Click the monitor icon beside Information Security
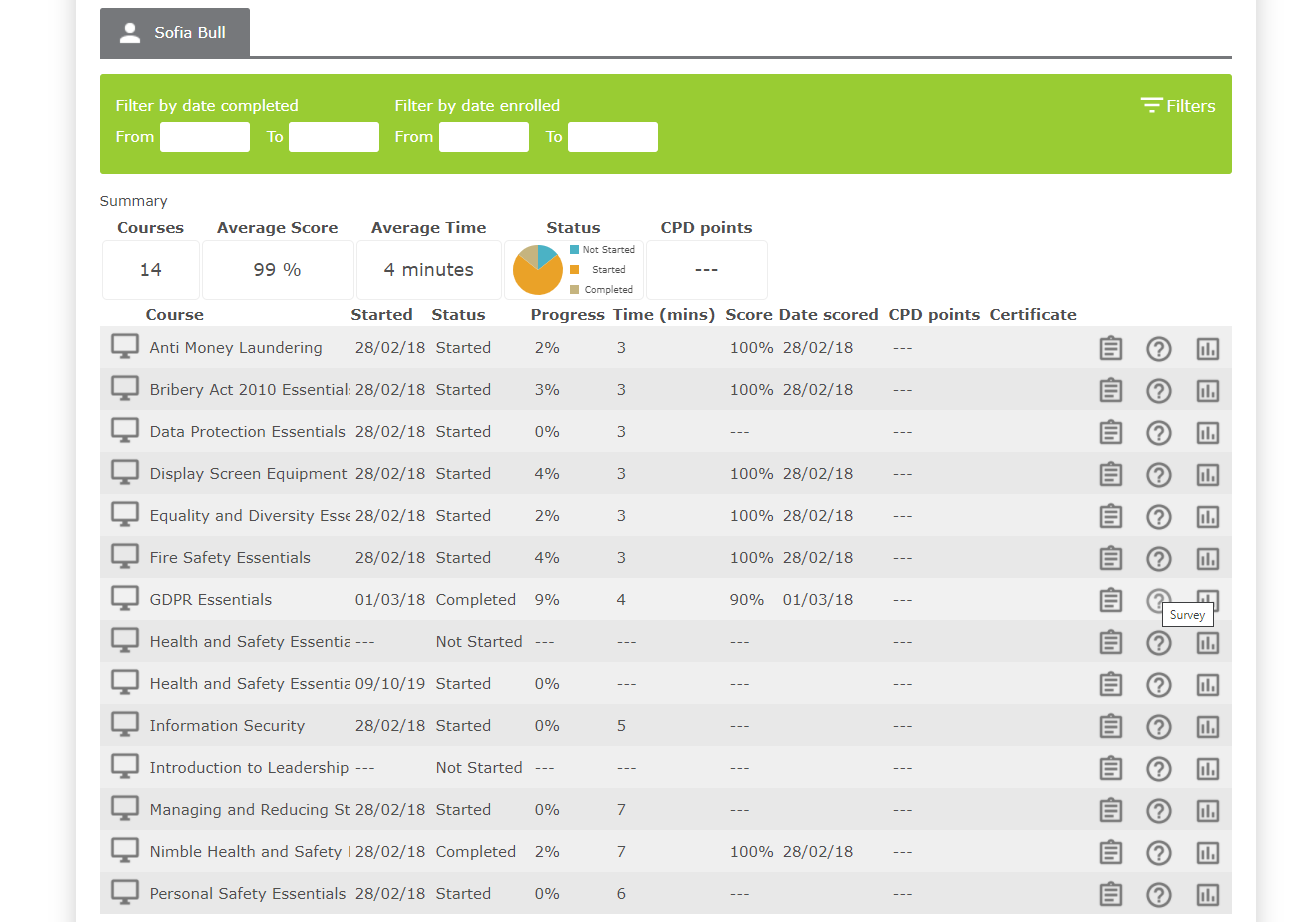 click(x=124, y=725)
